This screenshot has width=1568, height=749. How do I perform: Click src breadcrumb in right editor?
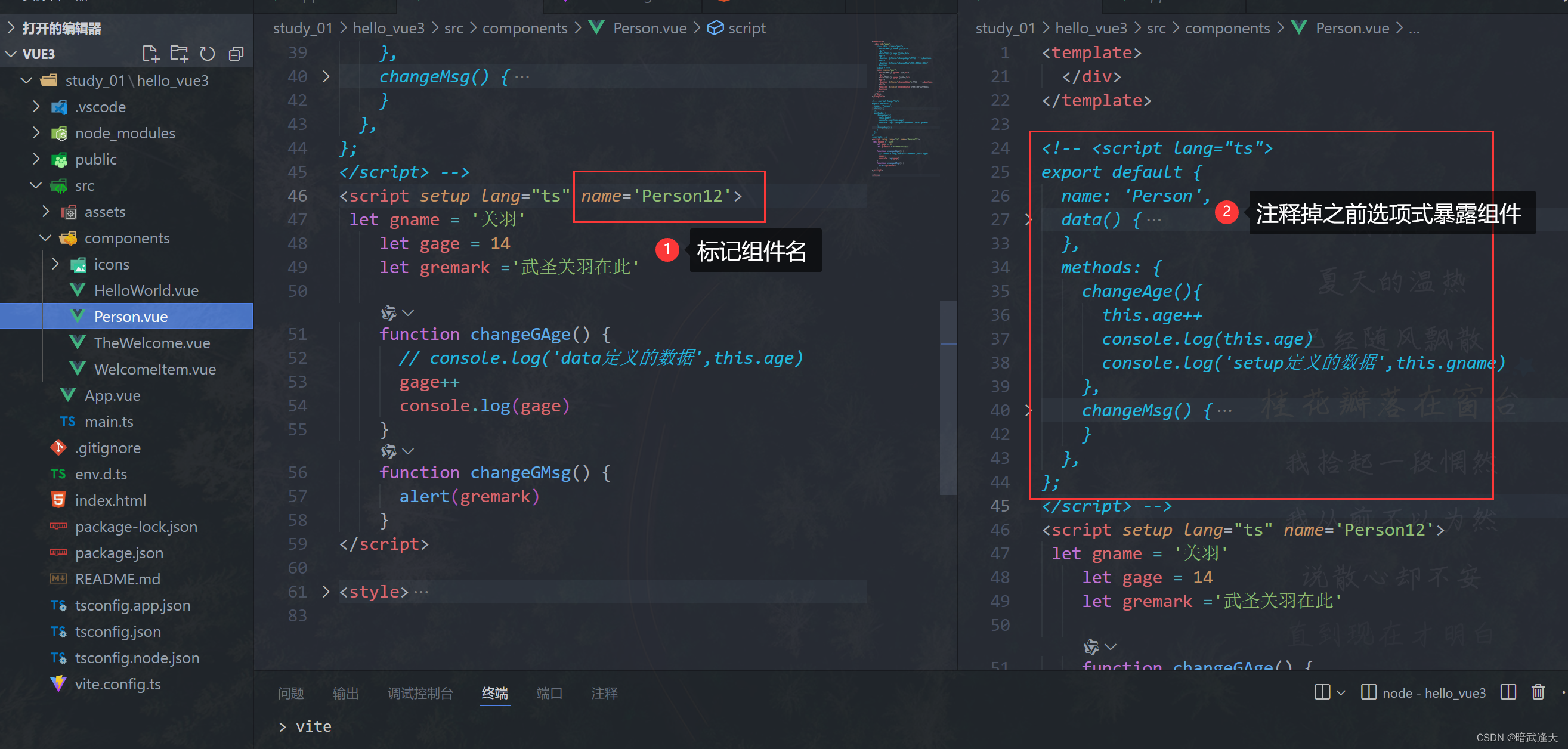click(1156, 28)
